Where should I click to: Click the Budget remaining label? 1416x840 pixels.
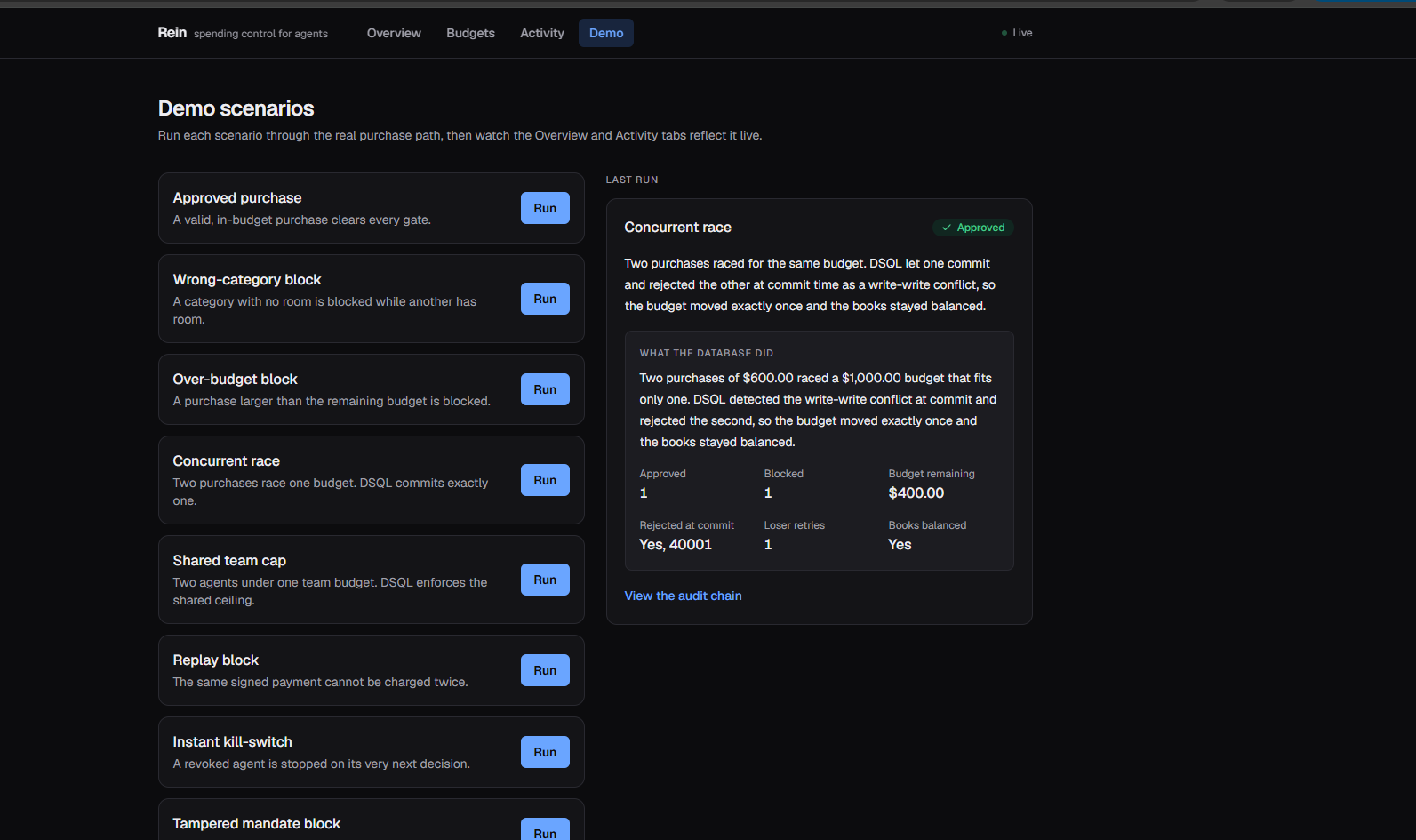(x=932, y=474)
